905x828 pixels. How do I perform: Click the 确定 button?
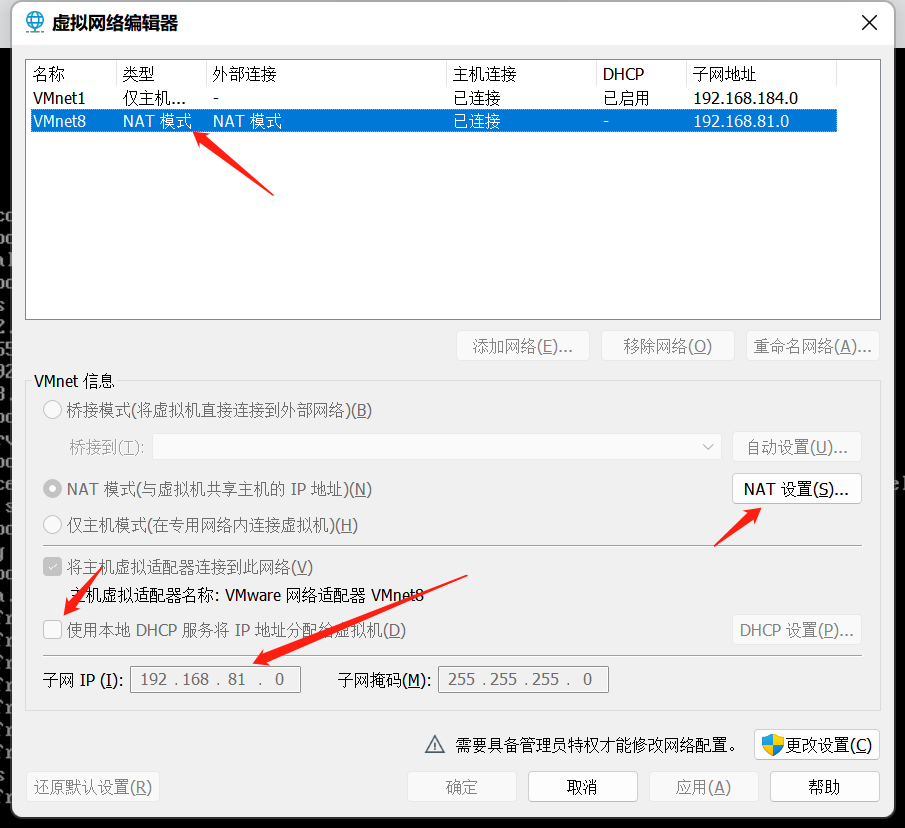click(x=462, y=787)
